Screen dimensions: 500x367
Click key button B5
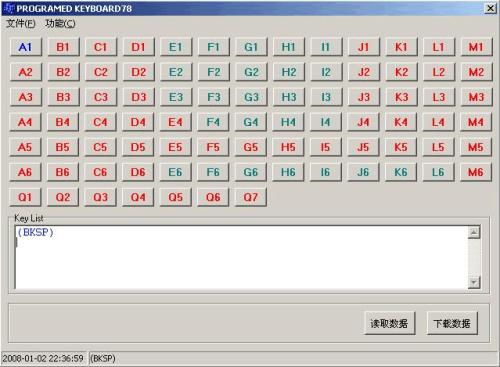click(63, 147)
